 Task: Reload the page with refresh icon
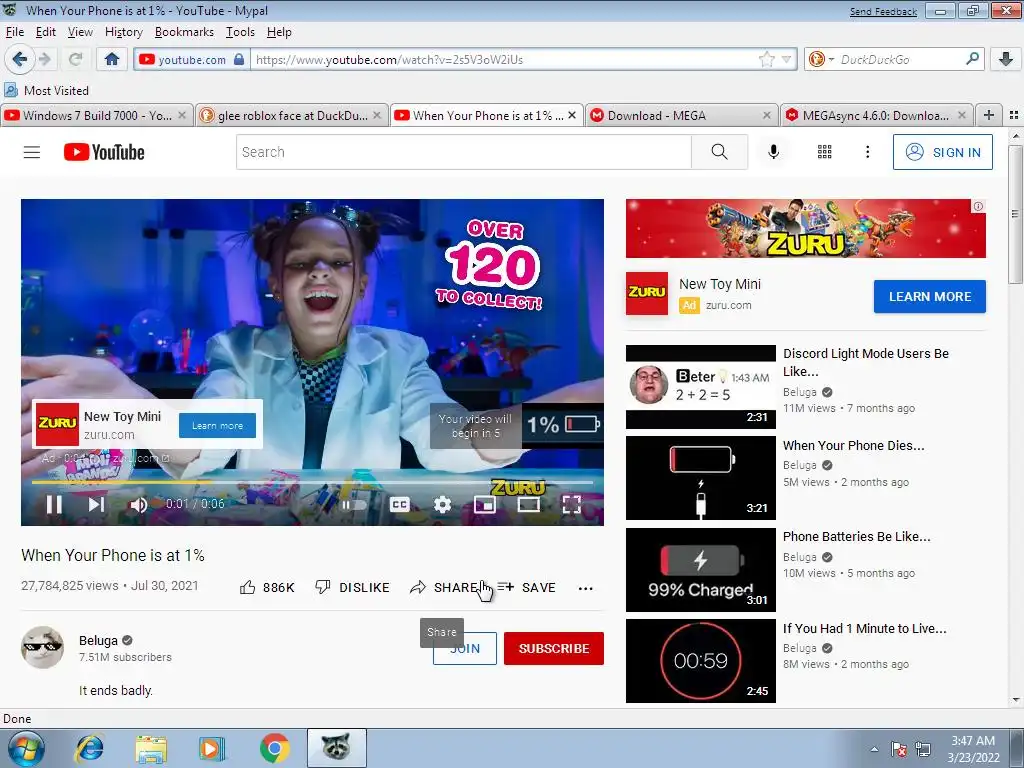pos(75,59)
